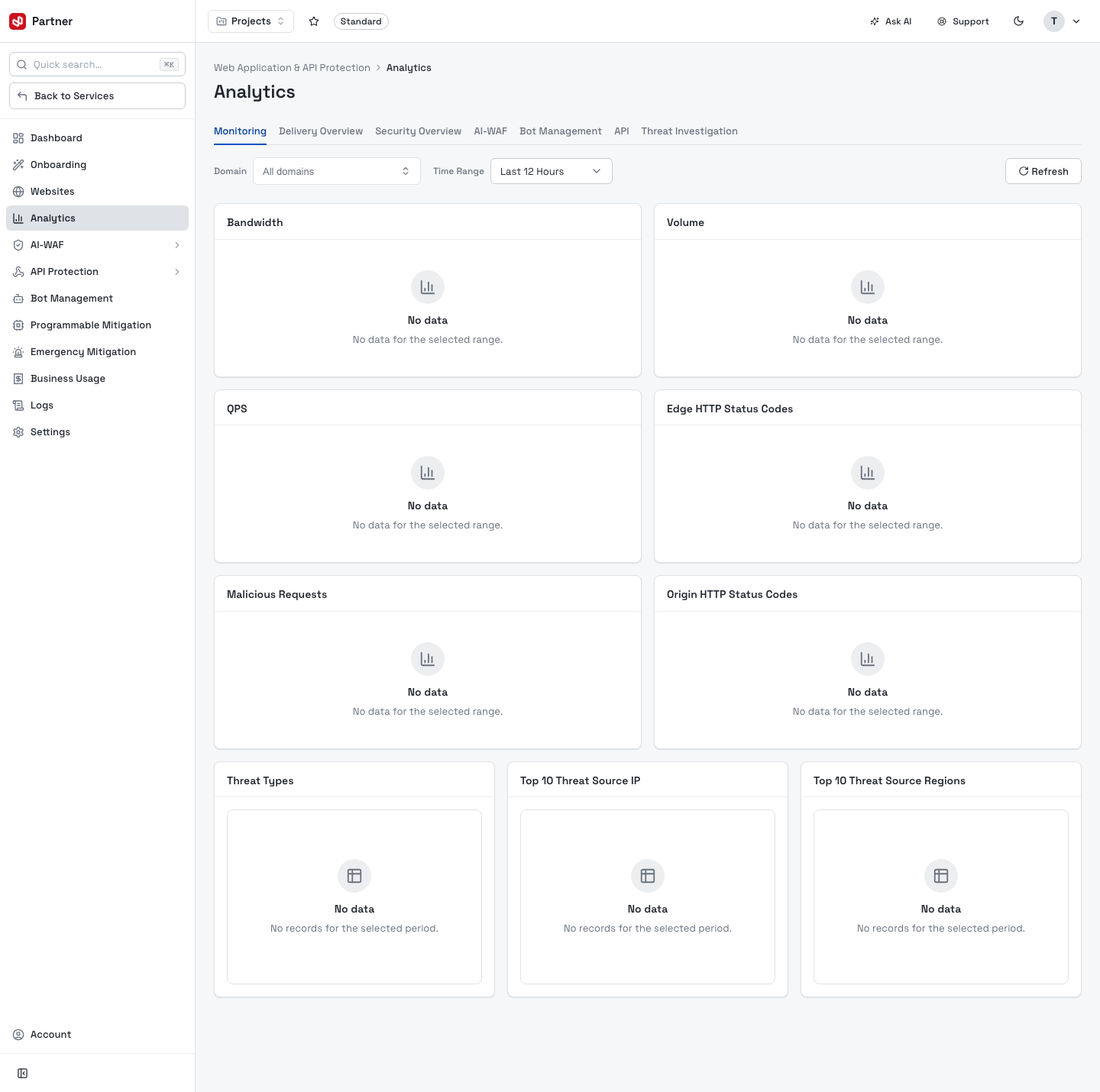This screenshot has width=1100, height=1092.
Task: Switch to the Delivery Overview tab
Action: coord(321,131)
